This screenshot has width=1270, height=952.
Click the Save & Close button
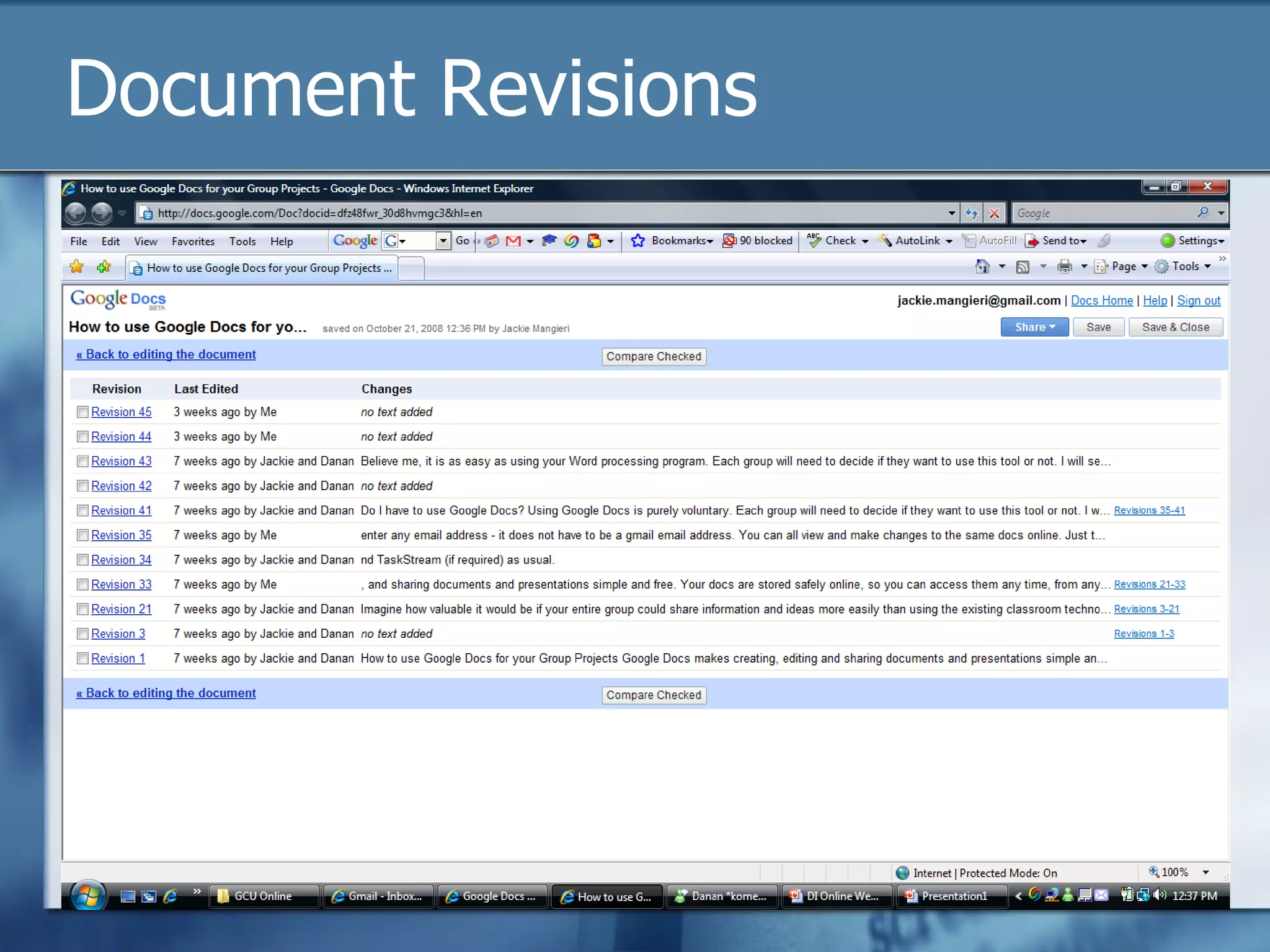tap(1175, 327)
